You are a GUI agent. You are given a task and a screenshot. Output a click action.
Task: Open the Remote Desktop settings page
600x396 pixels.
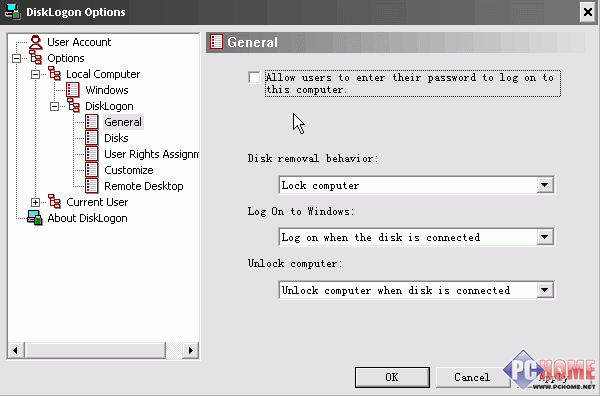click(143, 186)
